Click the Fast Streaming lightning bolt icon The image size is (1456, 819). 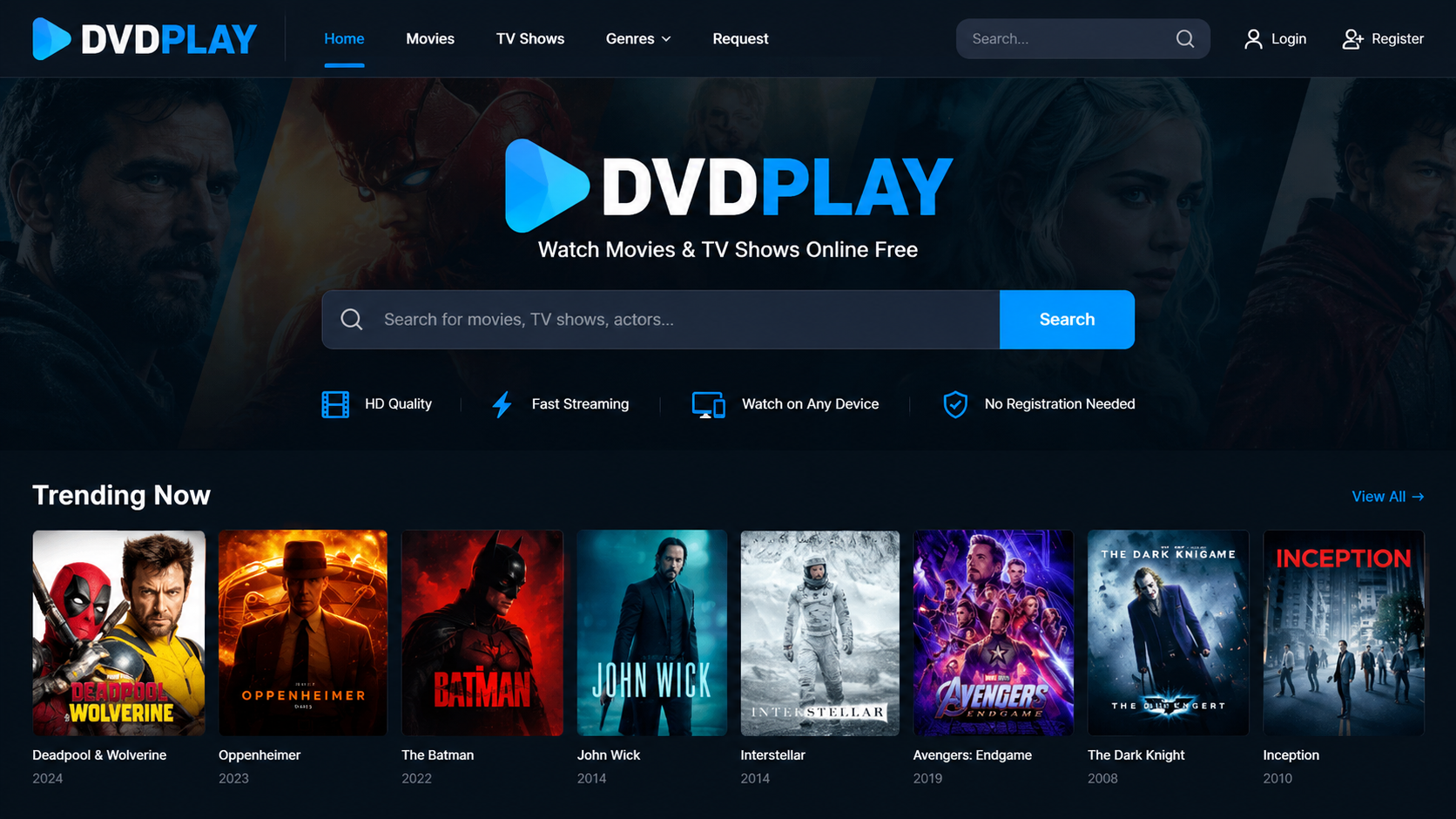pyautogui.click(x=502, y=404)
